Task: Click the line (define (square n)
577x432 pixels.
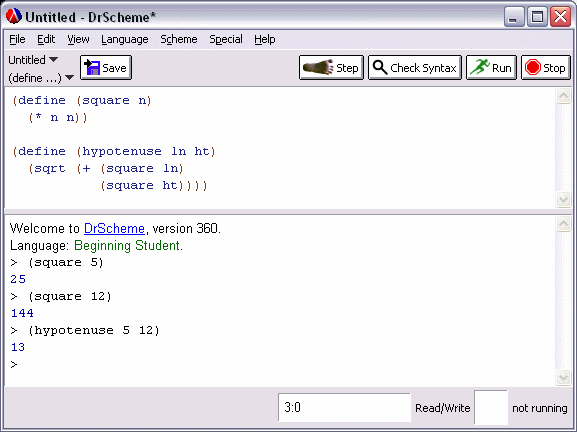Action: coord(82,100)
